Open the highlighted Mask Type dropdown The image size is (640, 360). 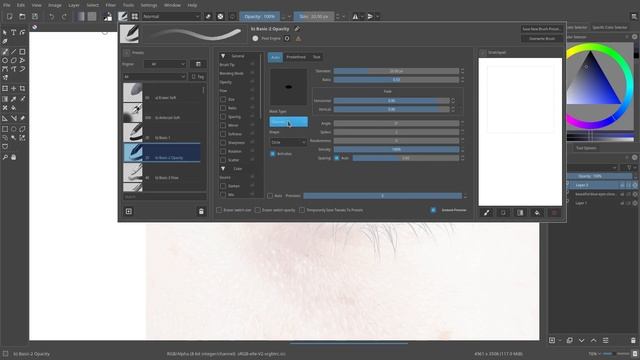pyautogui.click(x=289, y=122)
